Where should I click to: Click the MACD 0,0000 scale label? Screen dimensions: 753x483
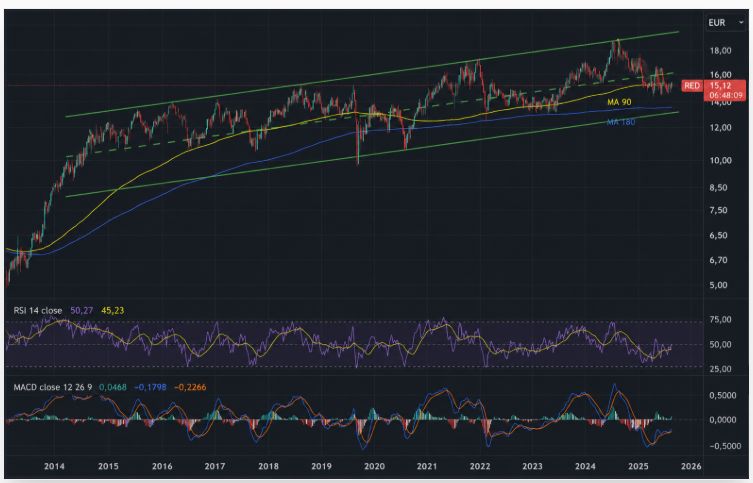[723, 420]
